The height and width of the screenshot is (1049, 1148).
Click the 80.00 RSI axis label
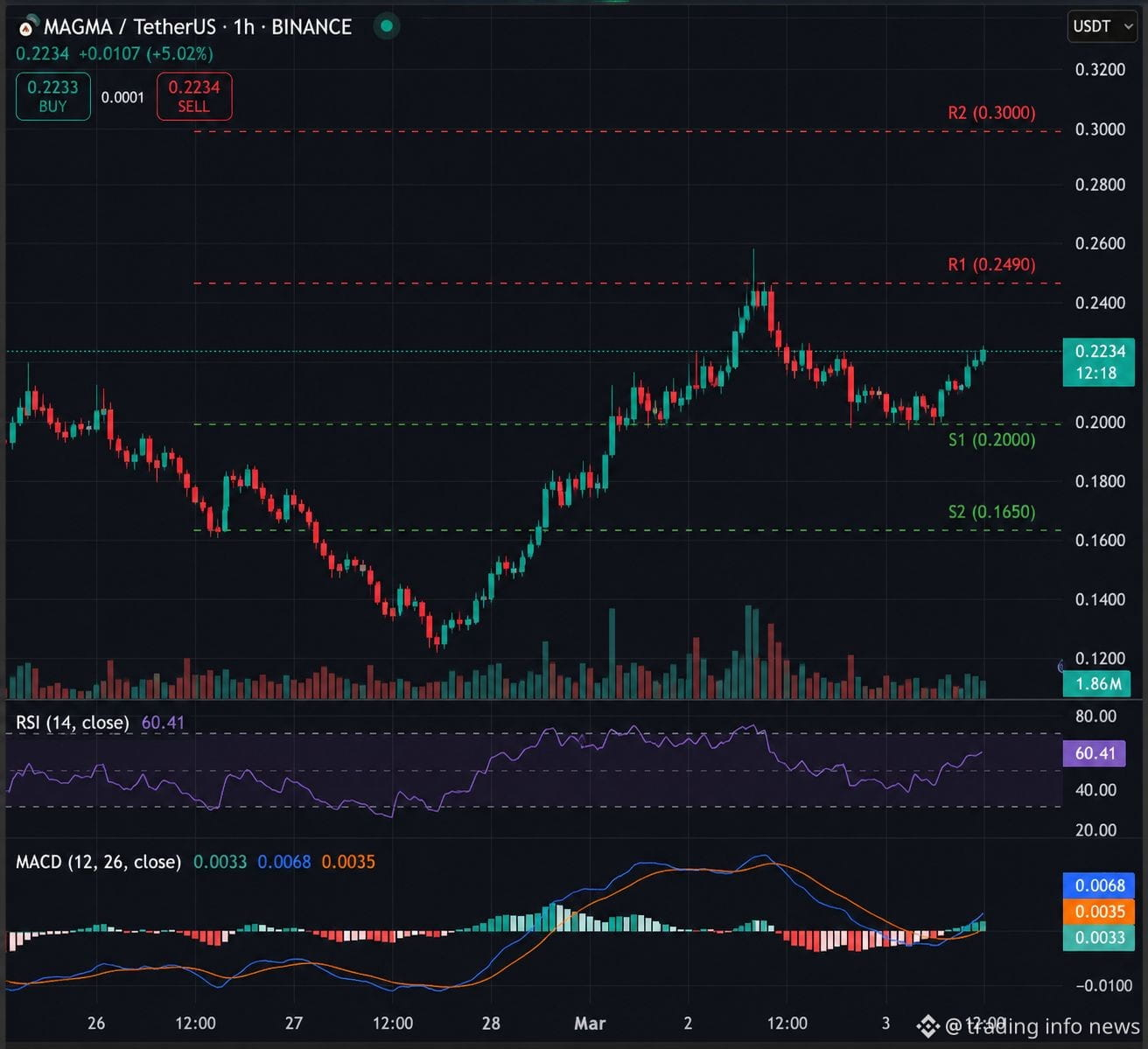pyautogui.click(x=1095, y=717)
